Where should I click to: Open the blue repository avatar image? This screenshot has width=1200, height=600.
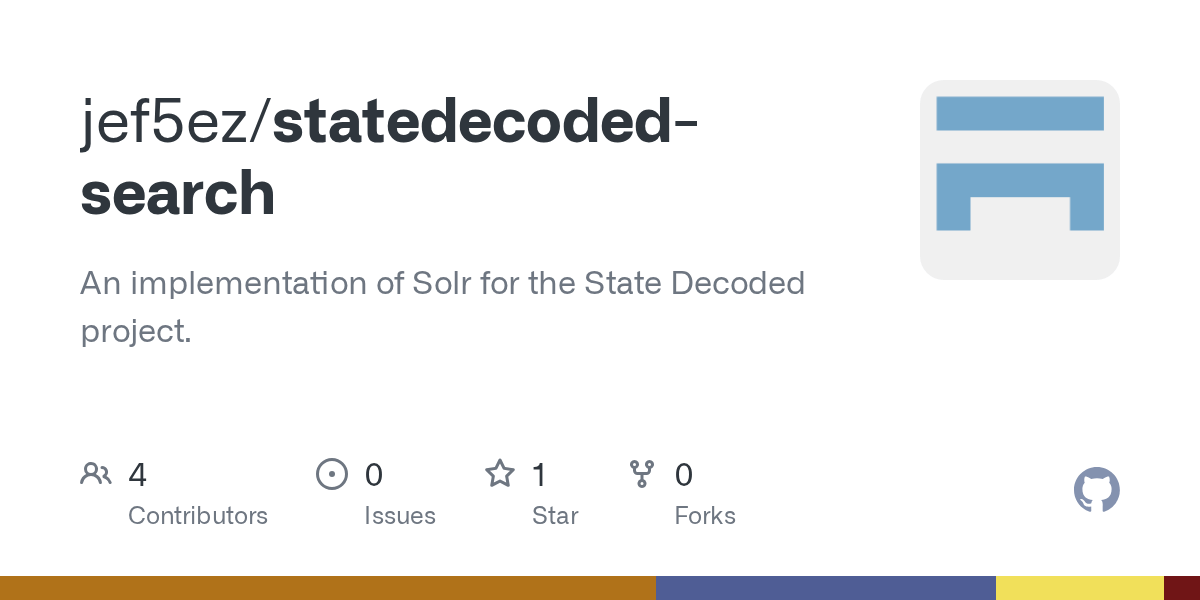1020,180
